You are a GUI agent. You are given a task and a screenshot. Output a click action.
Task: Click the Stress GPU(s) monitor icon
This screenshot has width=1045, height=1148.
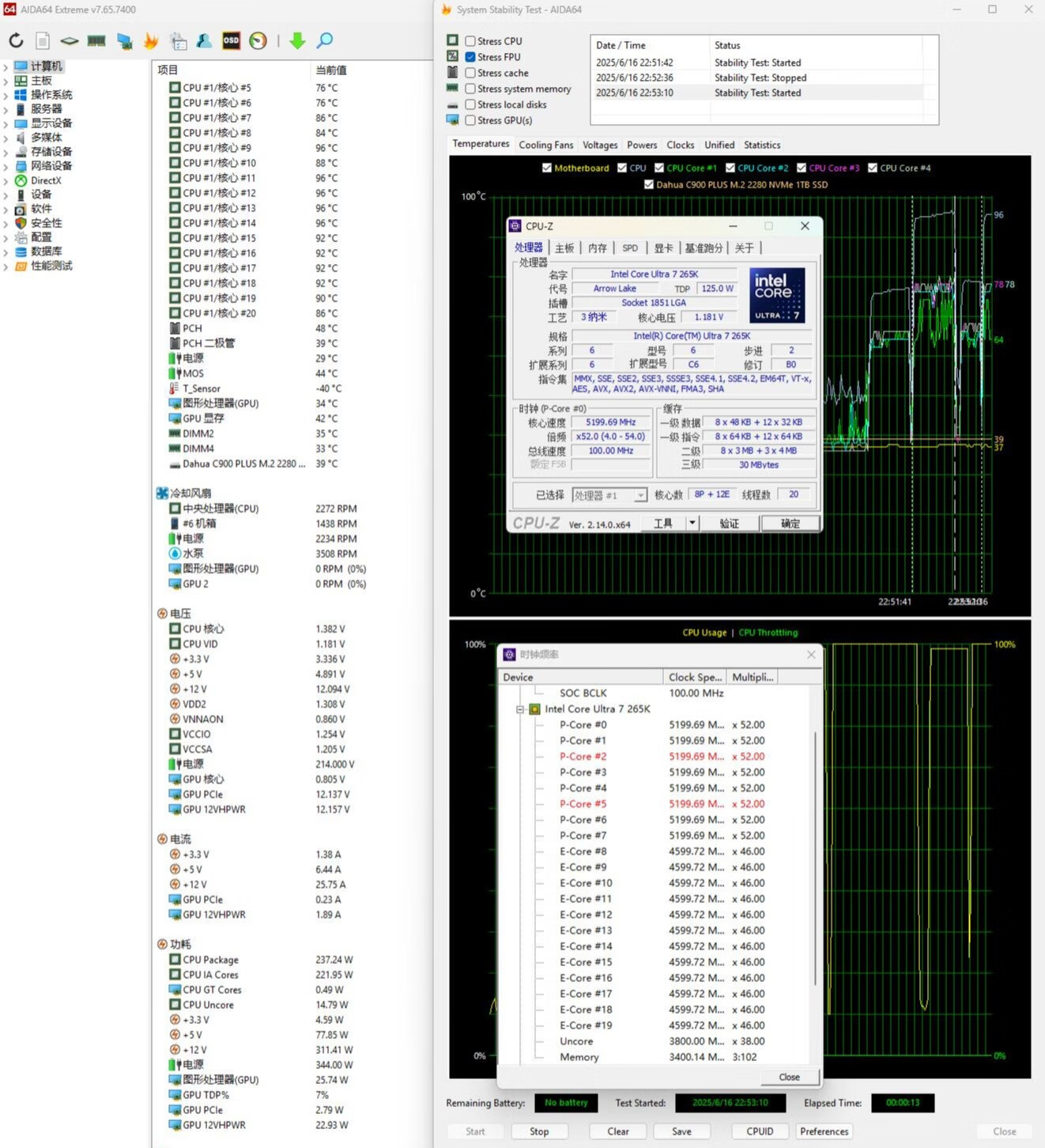coord(452,120)
